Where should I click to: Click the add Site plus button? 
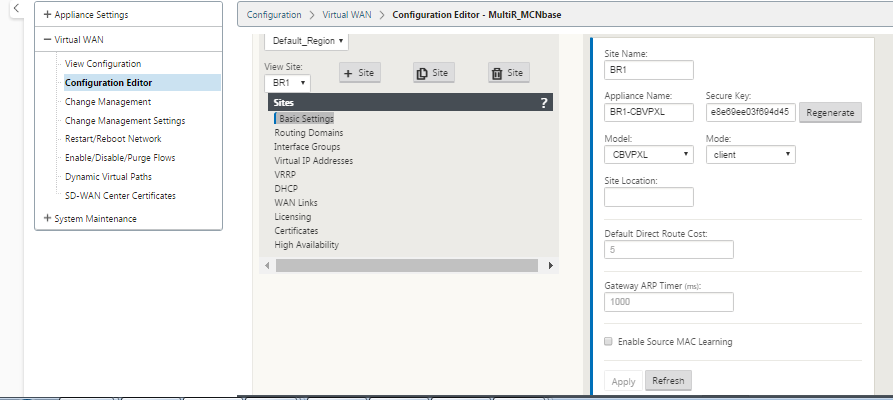pyautogui.click(x=359, y=73)
